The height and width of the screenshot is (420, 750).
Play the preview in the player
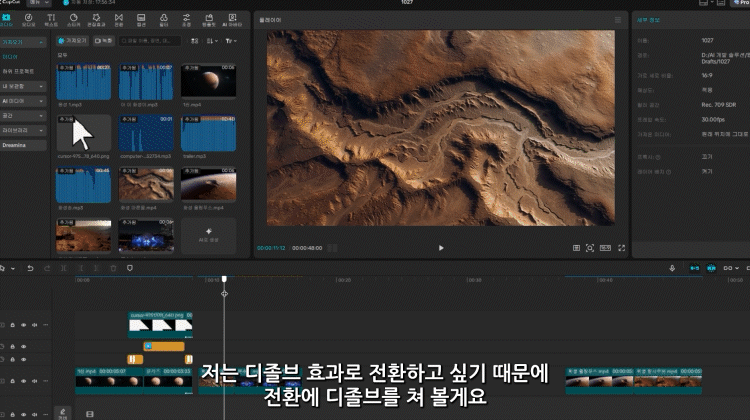tap(441, 247)
